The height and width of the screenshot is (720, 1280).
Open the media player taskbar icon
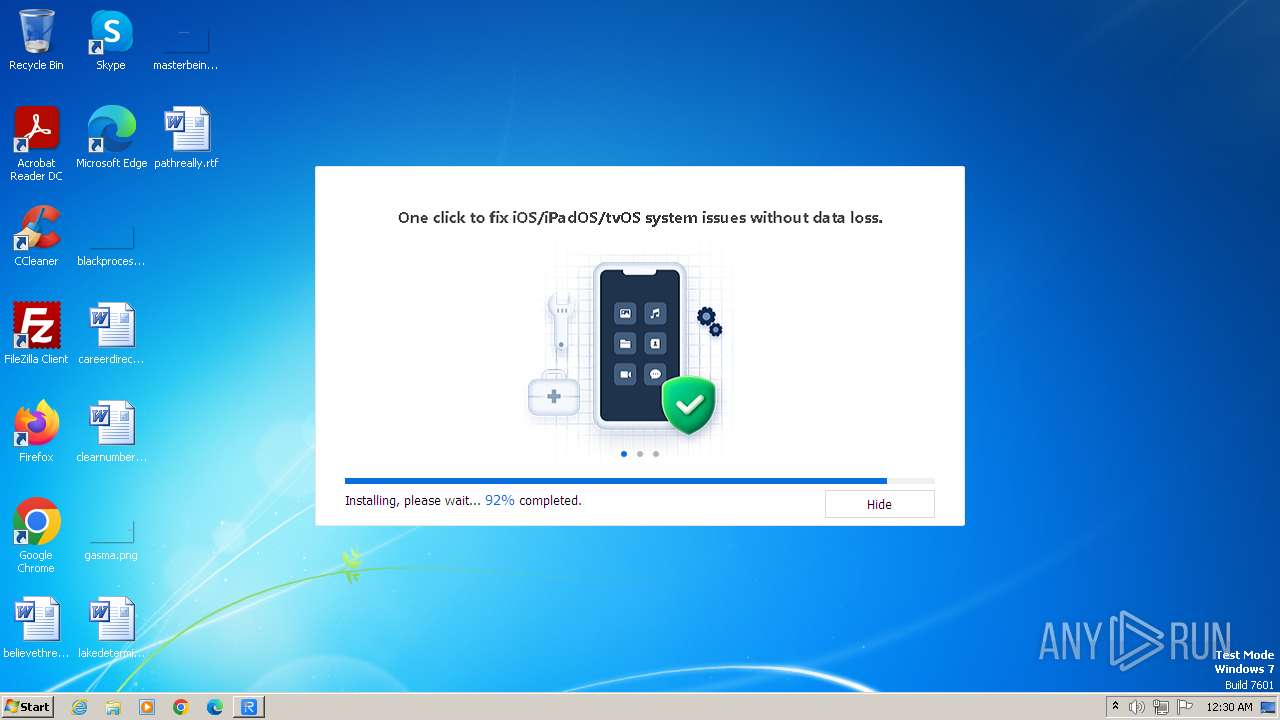(x=147, y=707)
